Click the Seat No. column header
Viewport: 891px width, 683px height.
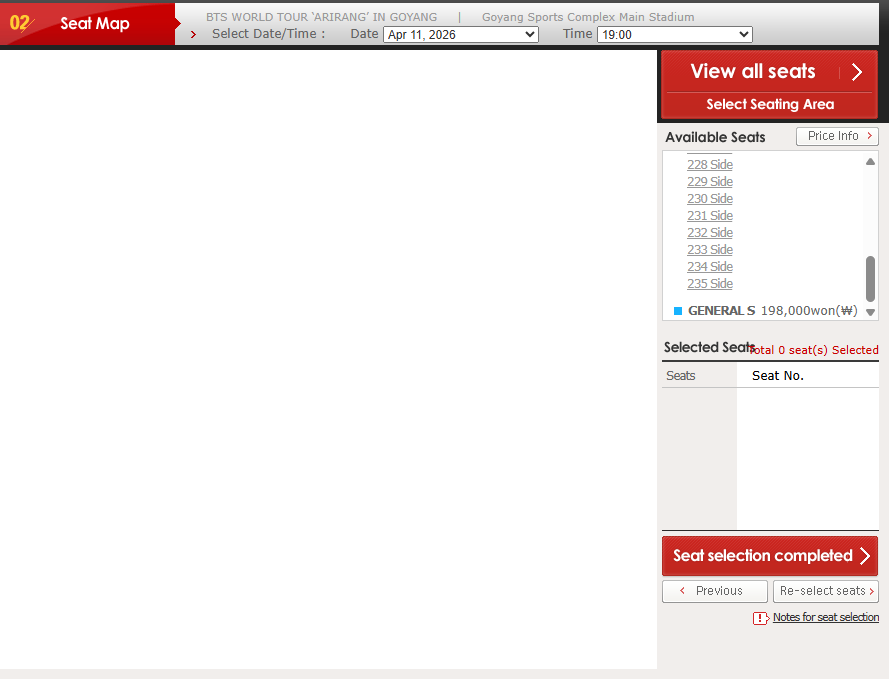point(777,376)
